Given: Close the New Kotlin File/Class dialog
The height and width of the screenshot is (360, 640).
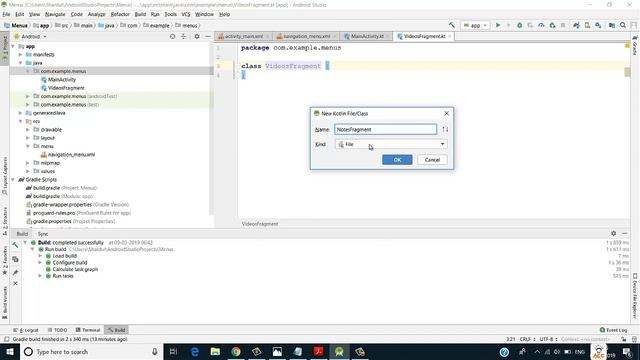Looking at the screenshot, I should pos(446,113).
